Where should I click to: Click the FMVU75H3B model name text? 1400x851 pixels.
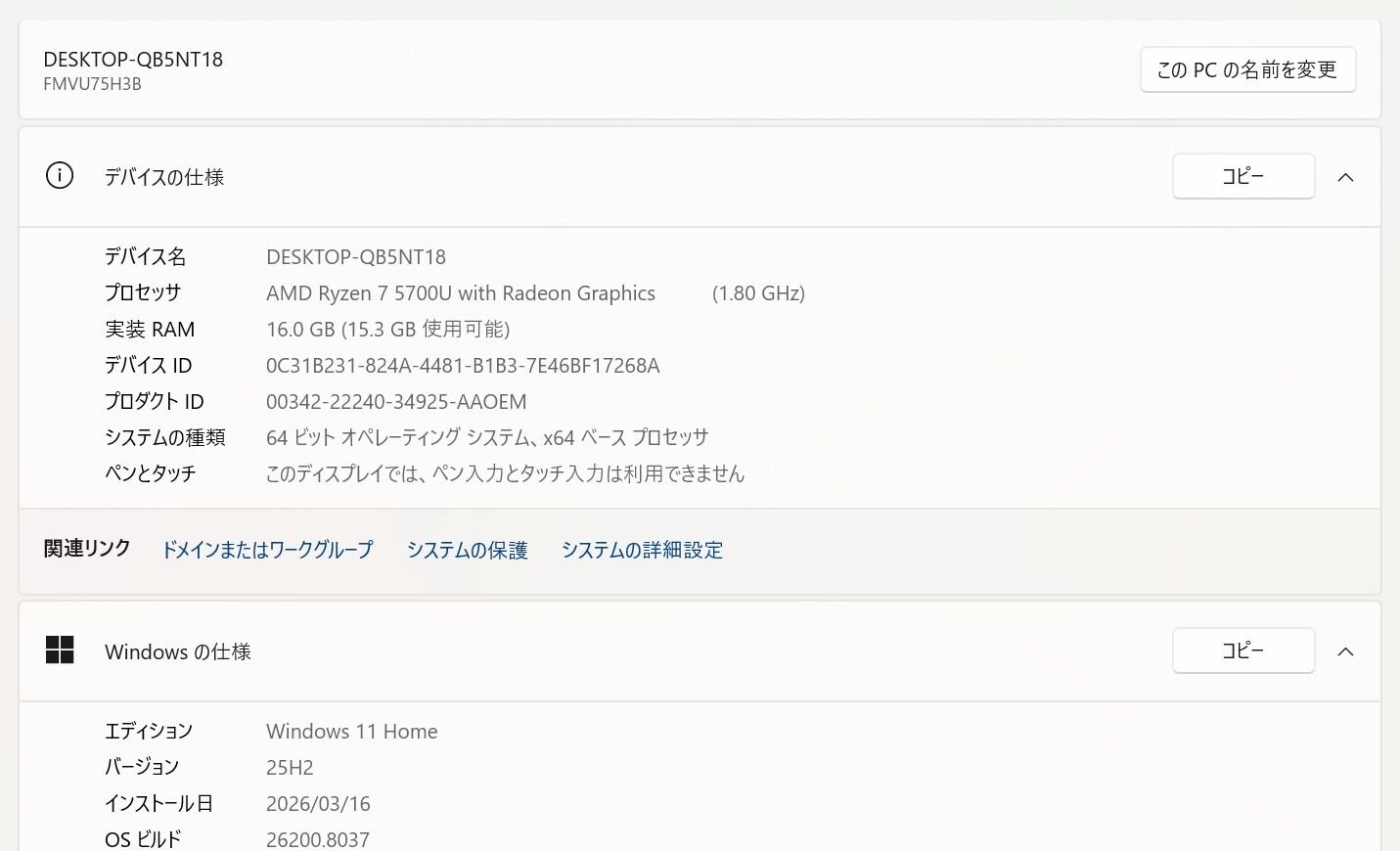92,84
